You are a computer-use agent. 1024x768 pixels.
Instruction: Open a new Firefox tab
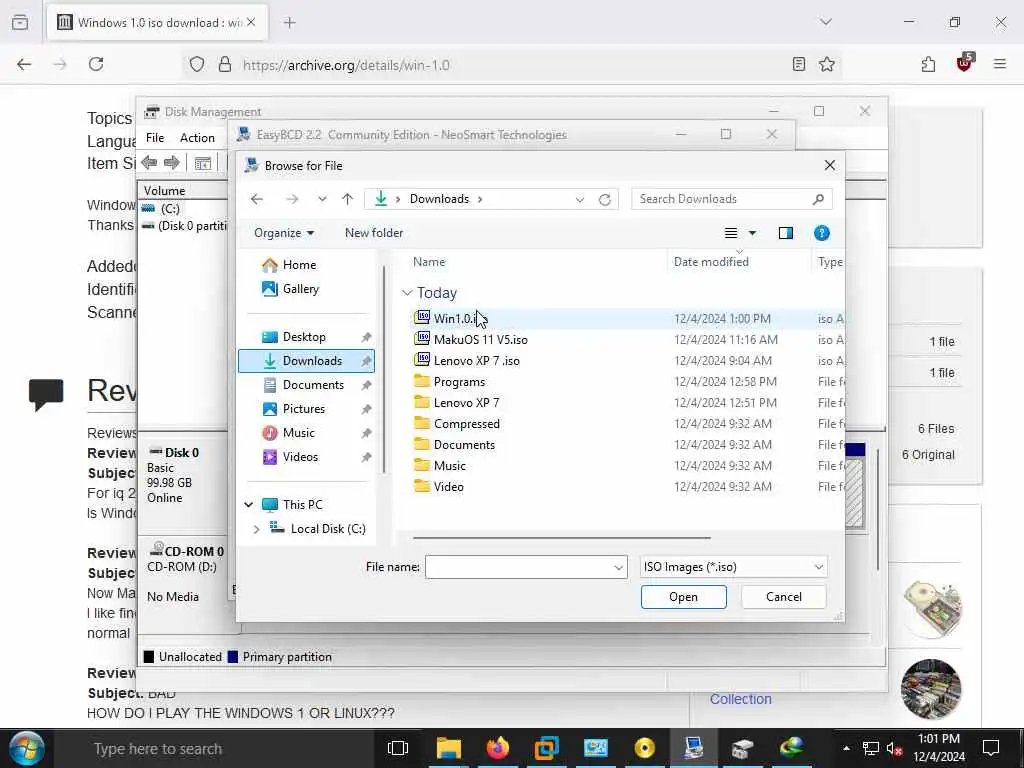coord(289,23)
